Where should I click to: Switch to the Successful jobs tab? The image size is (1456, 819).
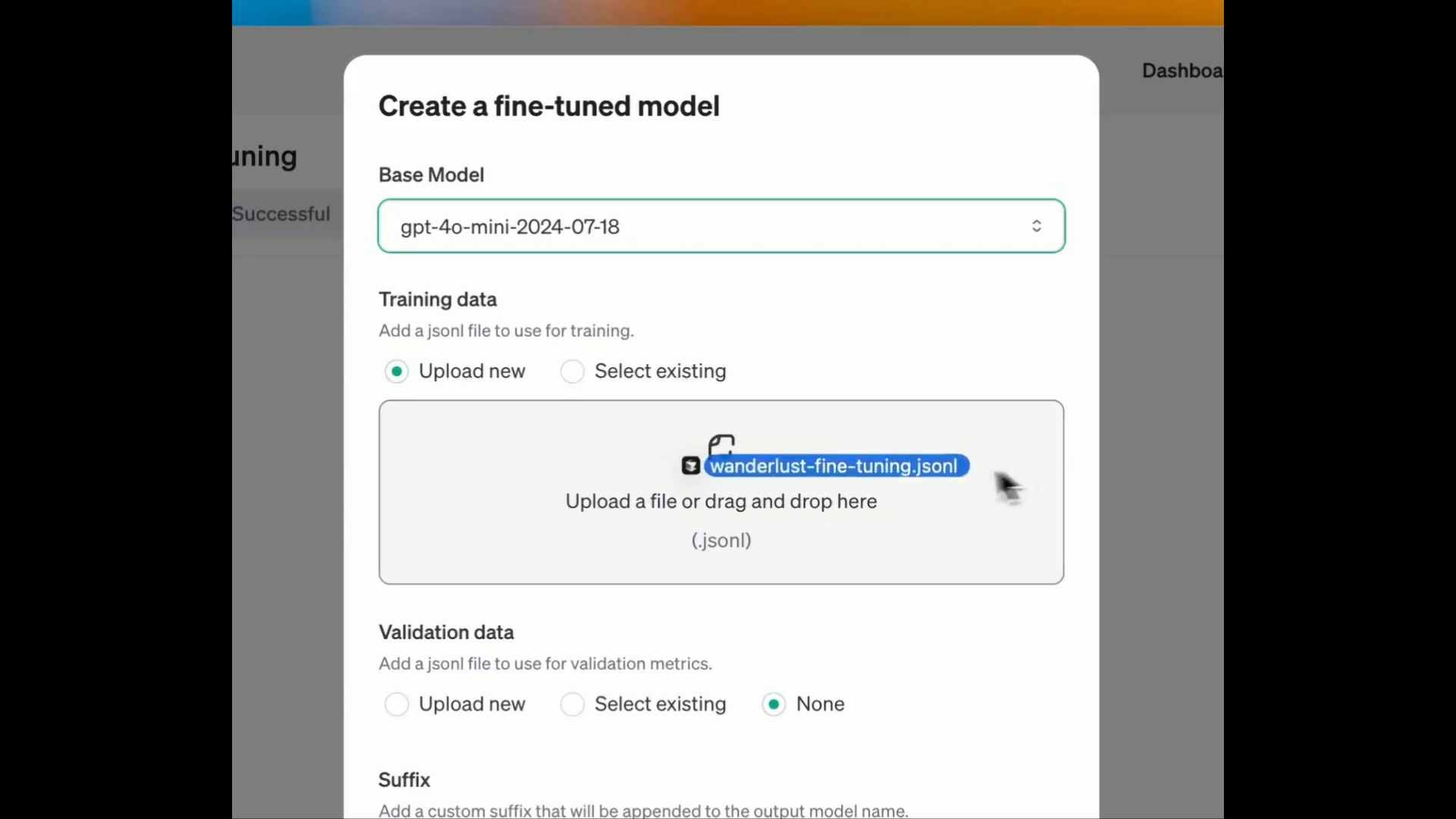point(281,214)
